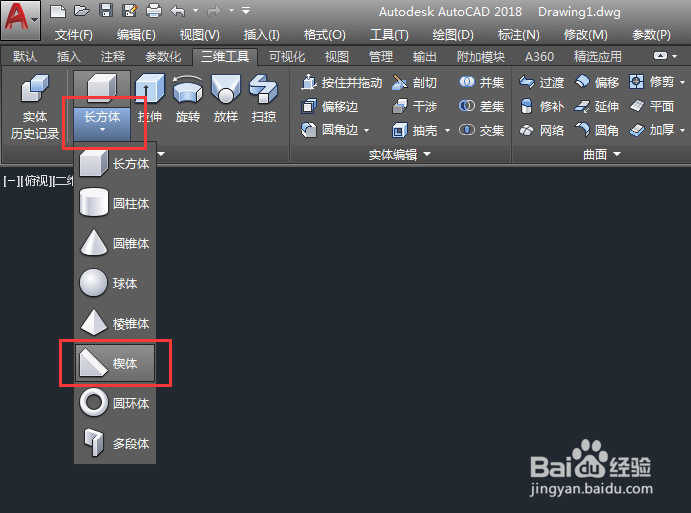Select 多段体 polysolid from dropdown list

115,443
